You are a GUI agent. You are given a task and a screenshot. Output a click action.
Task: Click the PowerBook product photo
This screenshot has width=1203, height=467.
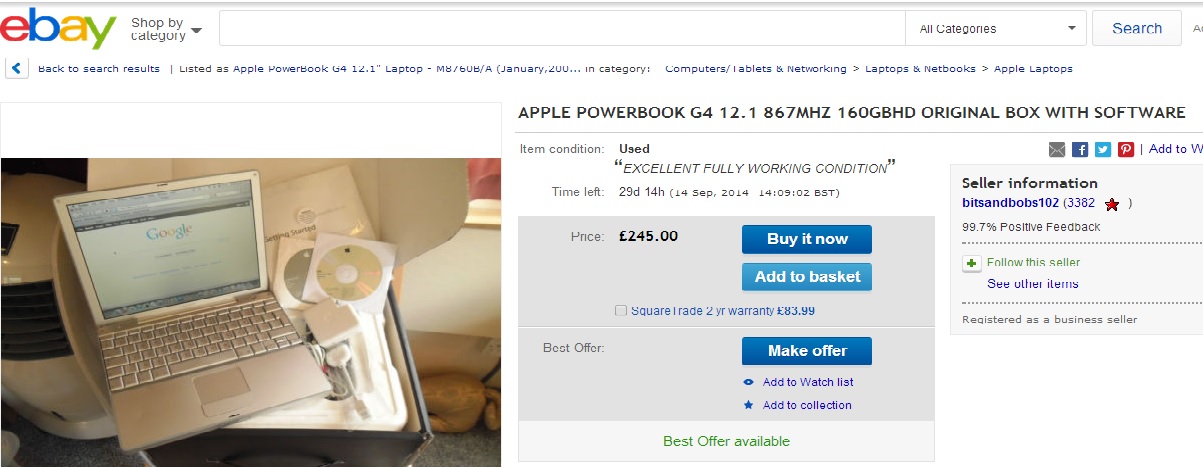click(250, 312)
